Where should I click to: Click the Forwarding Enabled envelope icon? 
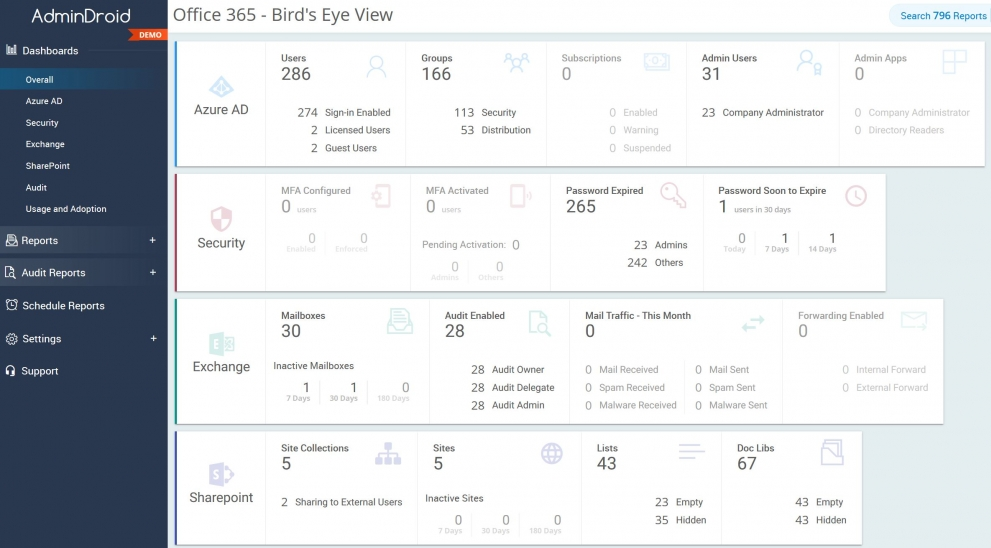coord(914,320)
